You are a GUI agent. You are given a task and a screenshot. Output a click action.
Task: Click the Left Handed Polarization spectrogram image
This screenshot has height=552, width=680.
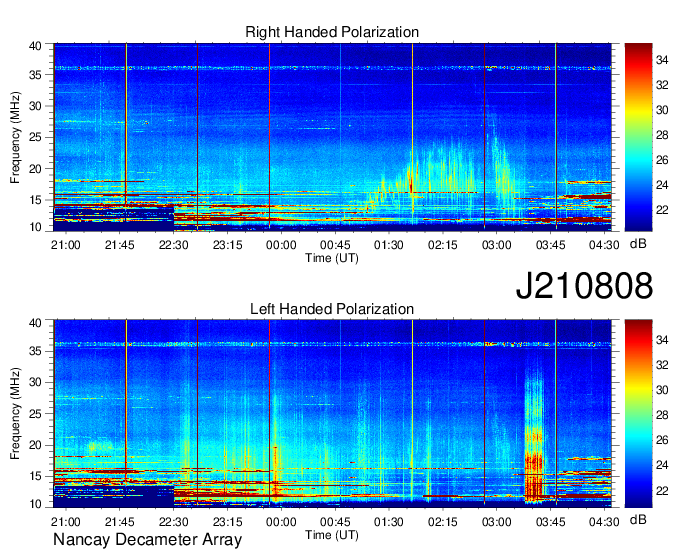[x=332, y=413]
